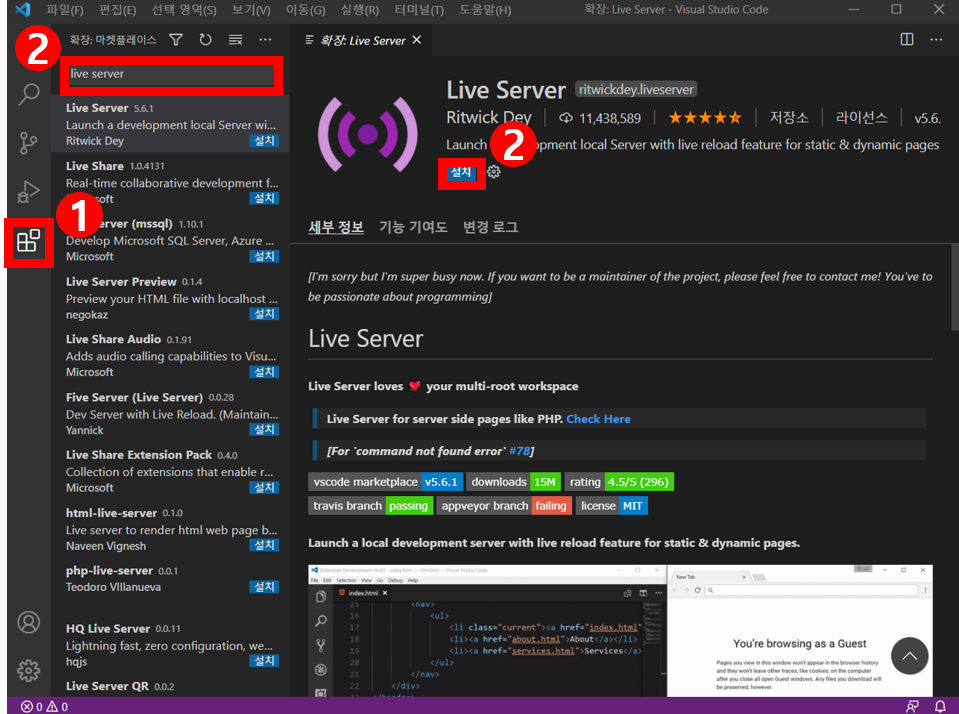Filter extensions with the funnel icon
The height and width of the screenshot is (714, 959).
point(176,40)
